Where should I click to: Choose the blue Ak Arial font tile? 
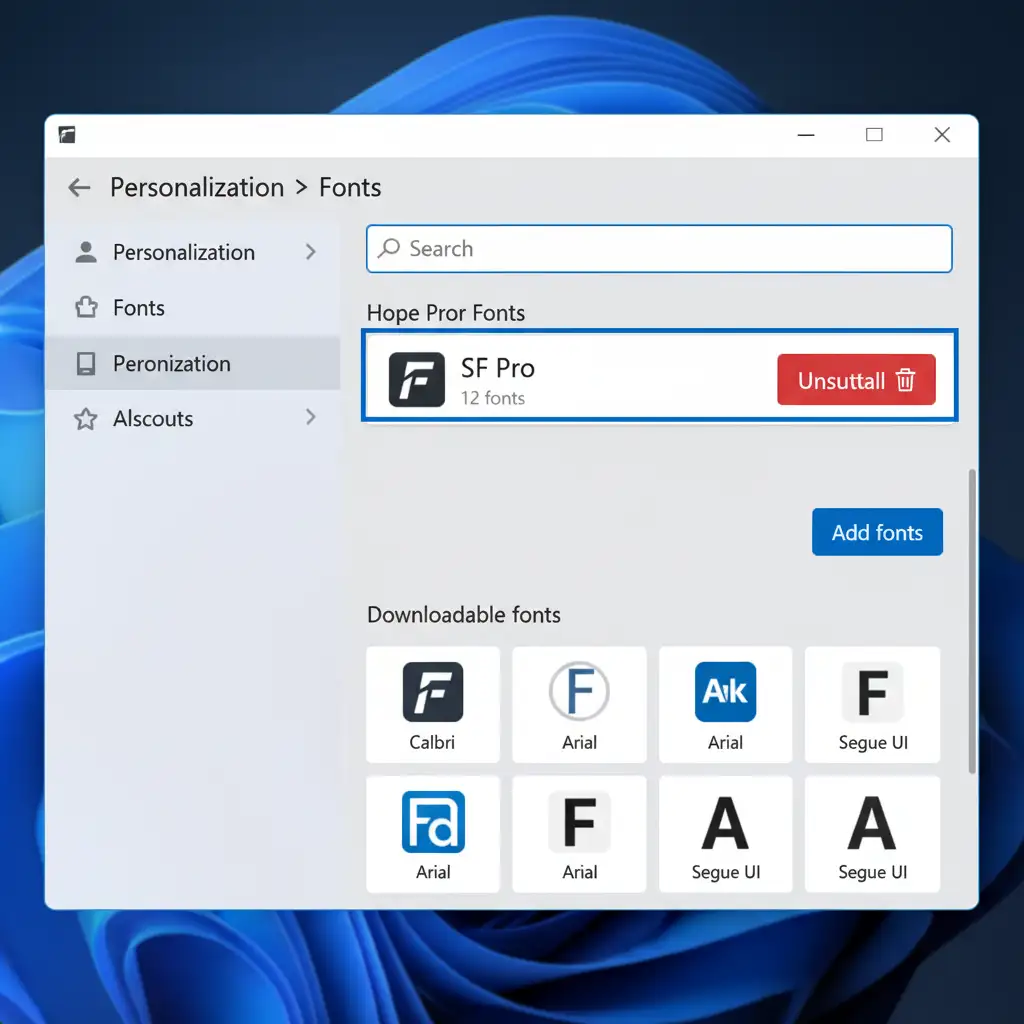click(x=725, y=704)
